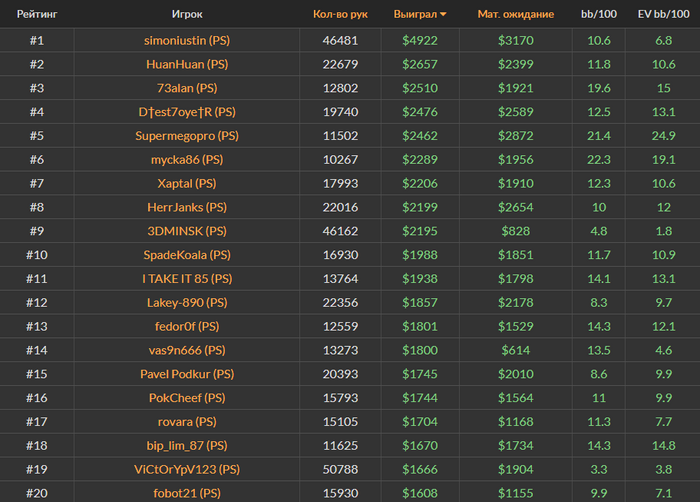Open player simoniustin (PS) profile
700x502 pixels.
[x=187, y=41]
